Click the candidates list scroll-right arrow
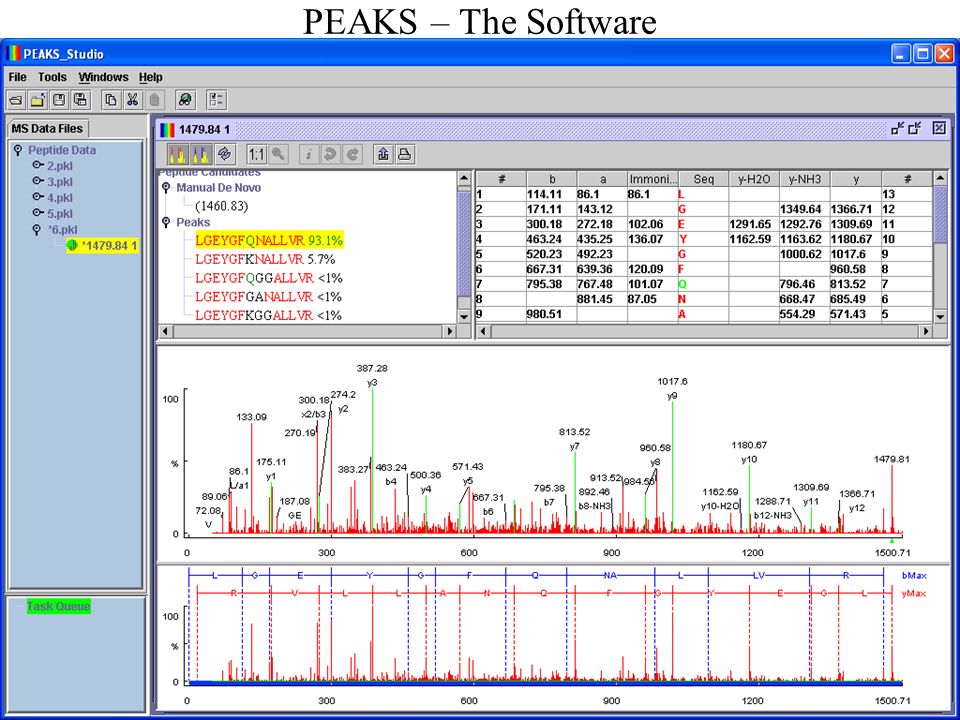 click(x=451, y=331)
